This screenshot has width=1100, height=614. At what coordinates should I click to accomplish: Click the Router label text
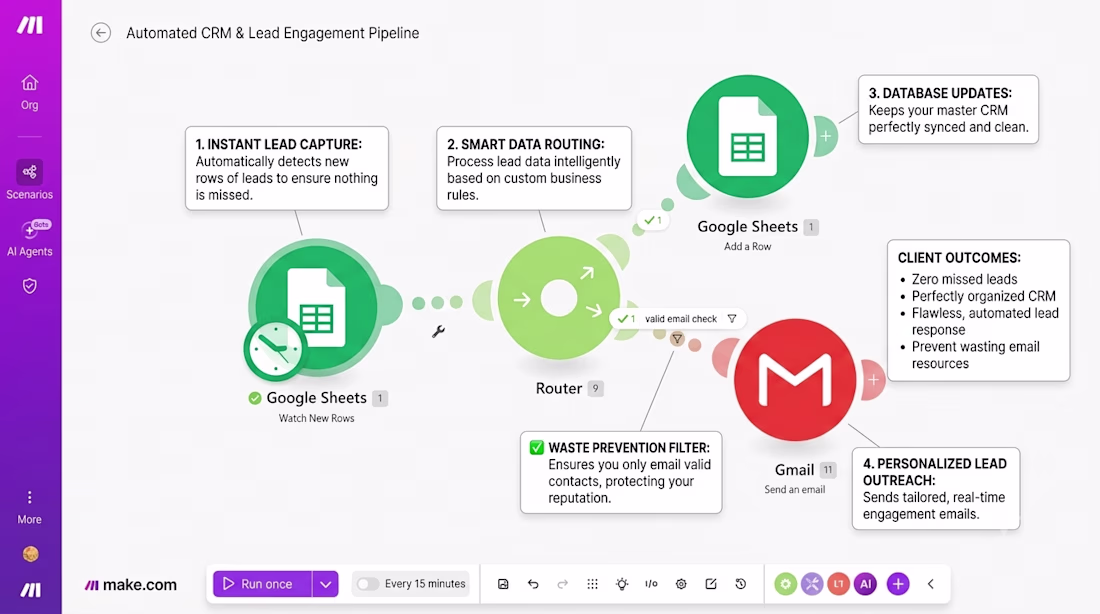pyautogui.click(x=558, y=388)
